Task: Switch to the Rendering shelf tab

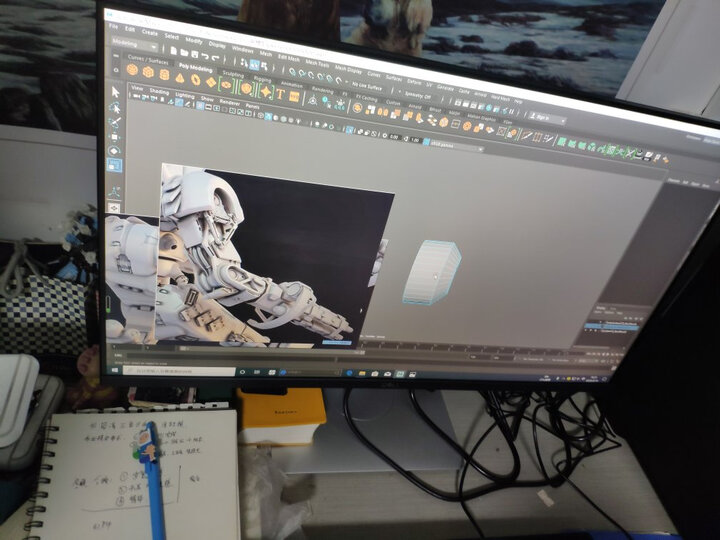Action: pyautogui.click(x=322, y=90)
